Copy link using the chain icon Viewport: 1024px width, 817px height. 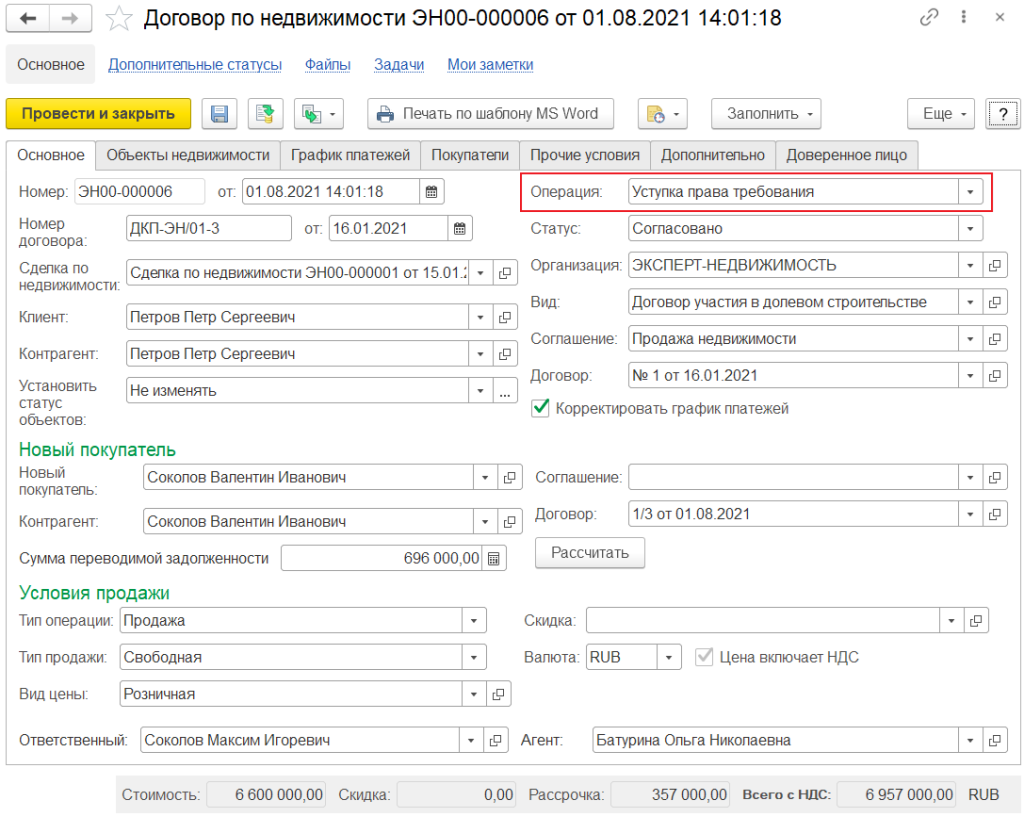(930, 18)
